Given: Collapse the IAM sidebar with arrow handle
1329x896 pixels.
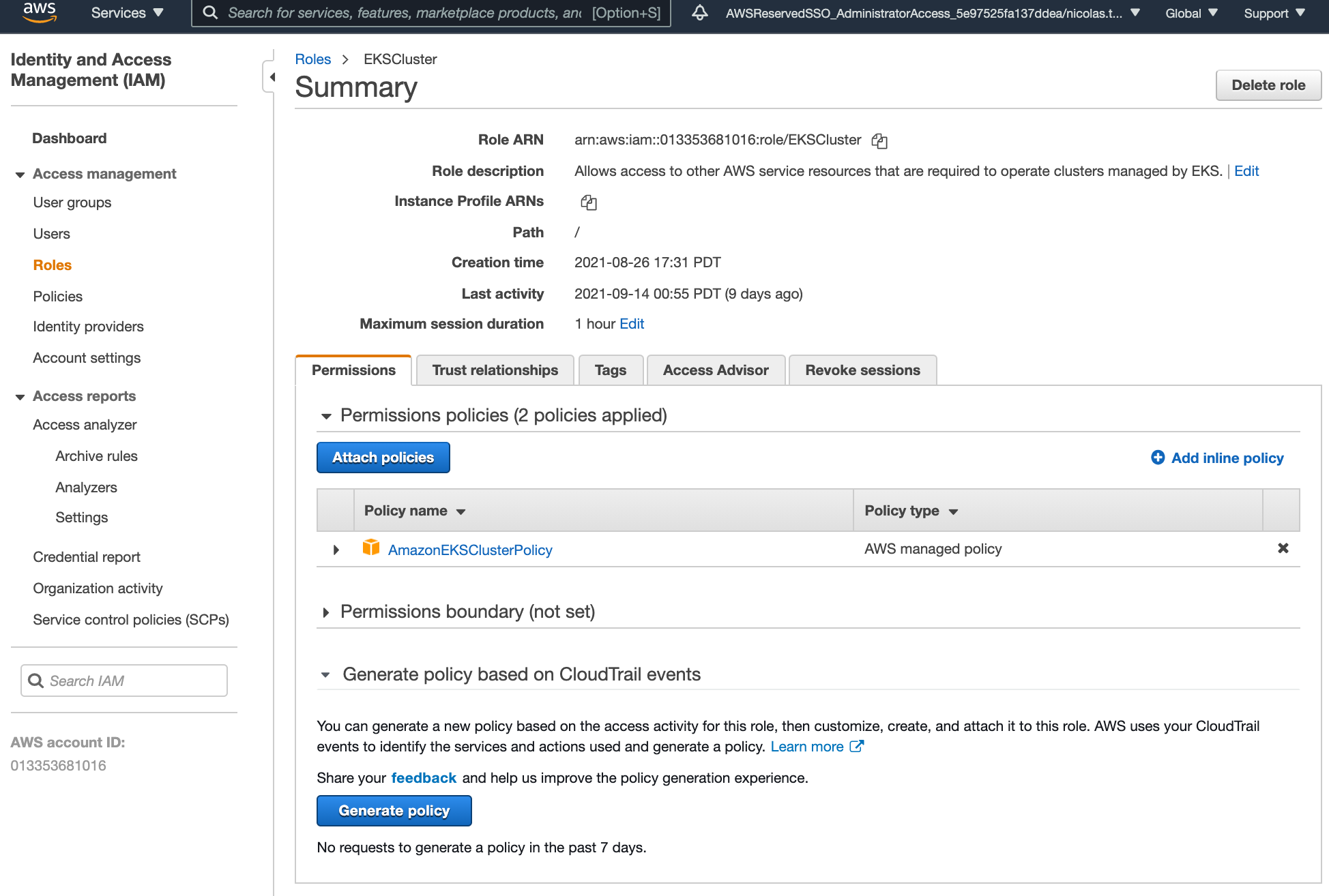Looking at the screenshot, I should click(x=272, y=77).
